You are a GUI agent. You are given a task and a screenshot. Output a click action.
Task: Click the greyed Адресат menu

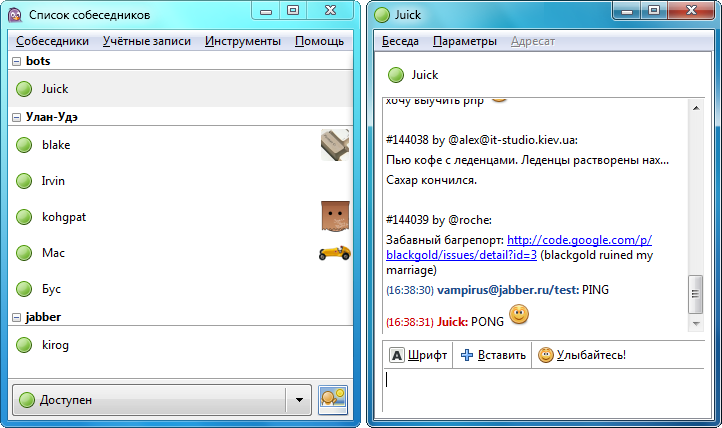click(533, 41)
